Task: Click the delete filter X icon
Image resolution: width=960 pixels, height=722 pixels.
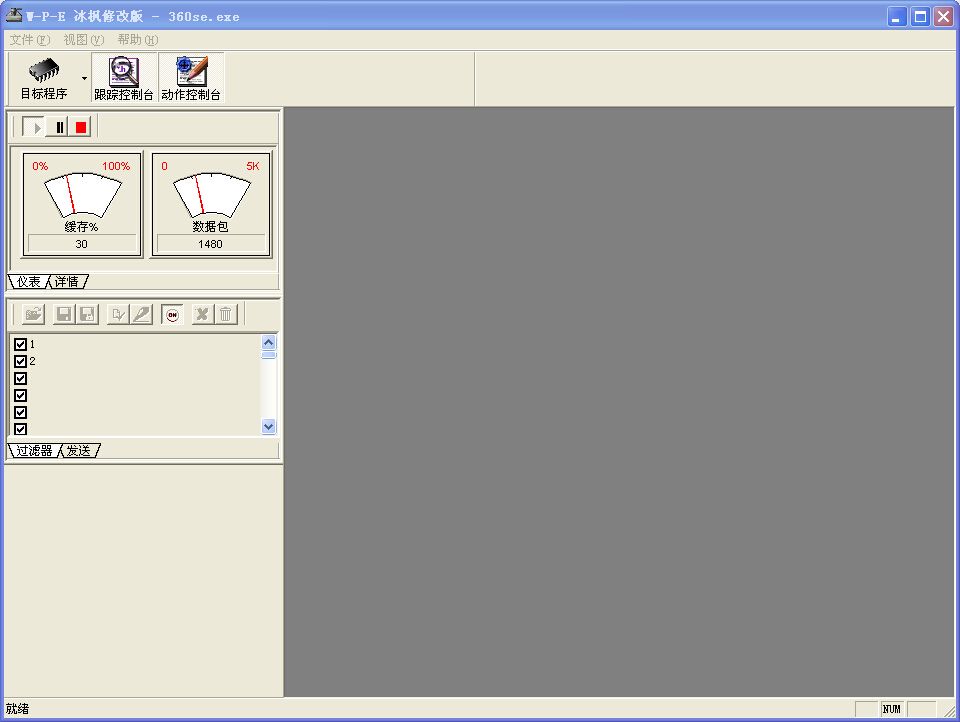Action: click(x=201, y=314)
